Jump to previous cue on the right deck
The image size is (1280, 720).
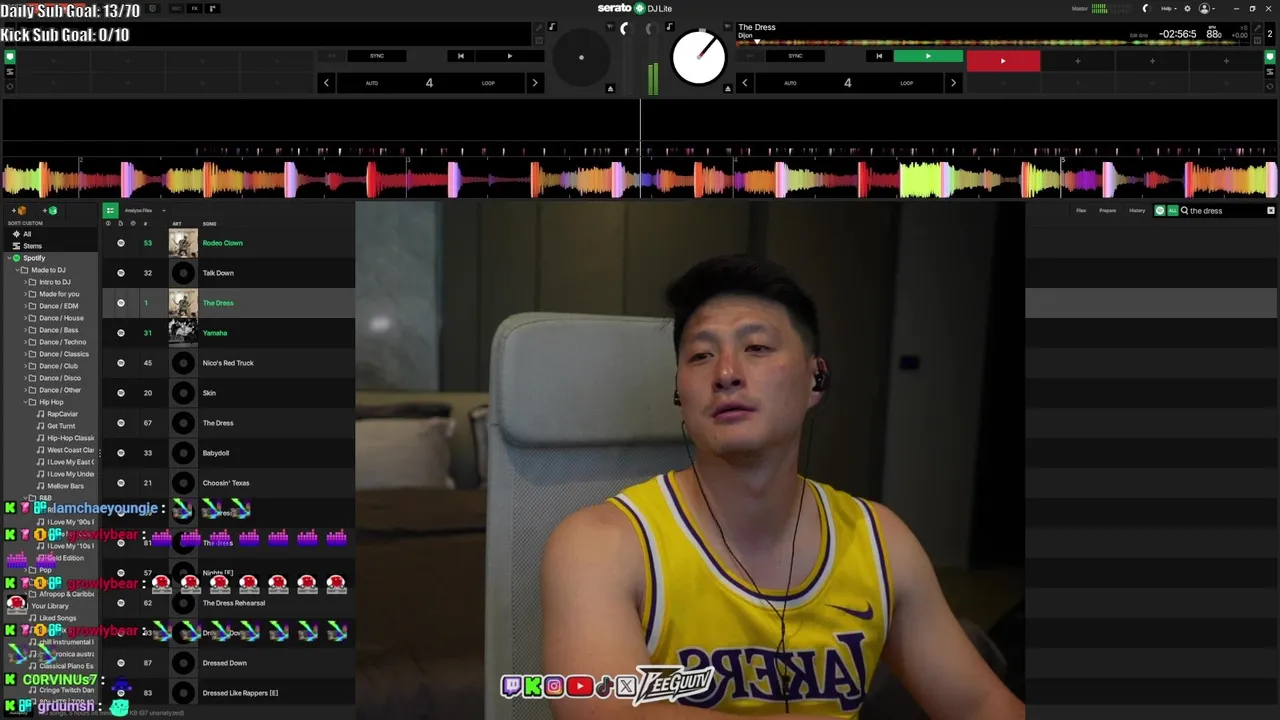pyautogui.click(x=878, y=56)
